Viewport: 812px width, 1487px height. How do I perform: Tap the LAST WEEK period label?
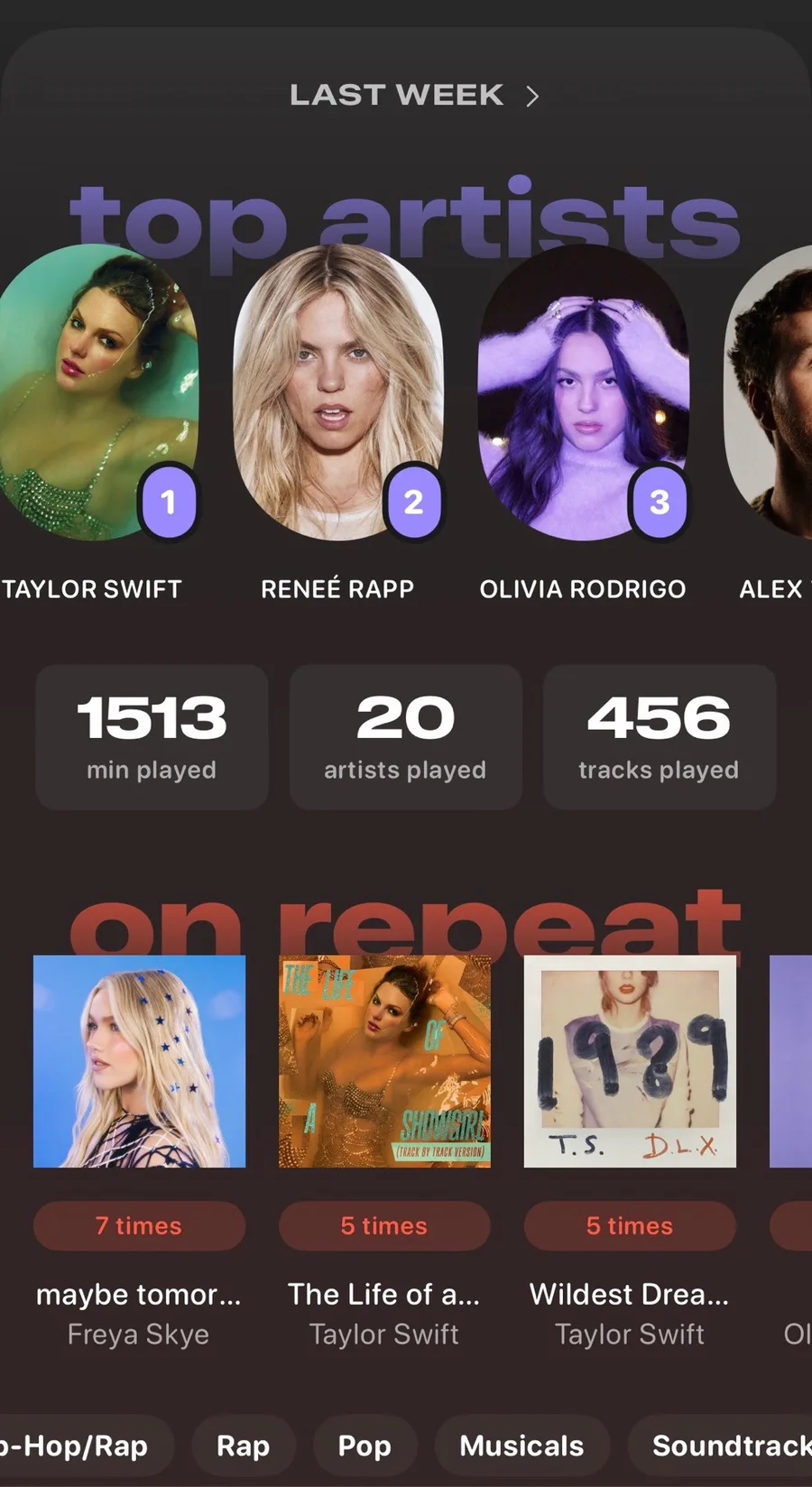(x=397, y=95)
